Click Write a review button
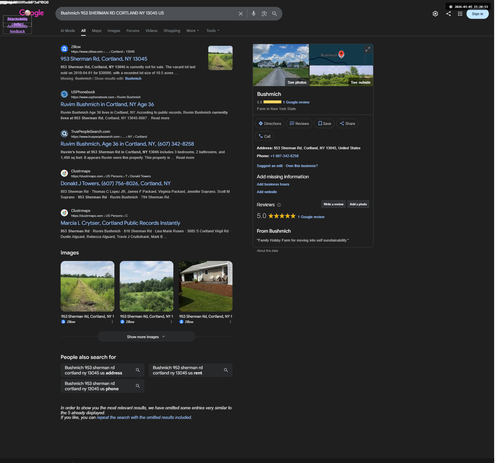 [x=333, y=204]
